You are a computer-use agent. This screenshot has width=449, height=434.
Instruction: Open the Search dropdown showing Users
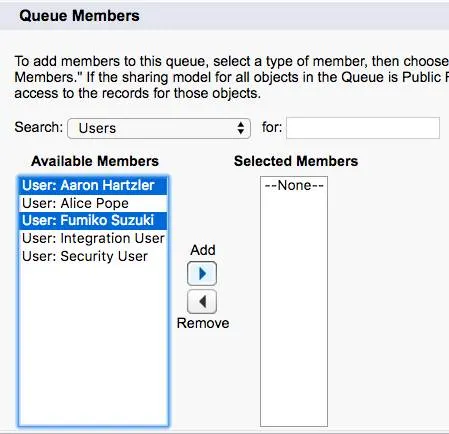[159, 128]
